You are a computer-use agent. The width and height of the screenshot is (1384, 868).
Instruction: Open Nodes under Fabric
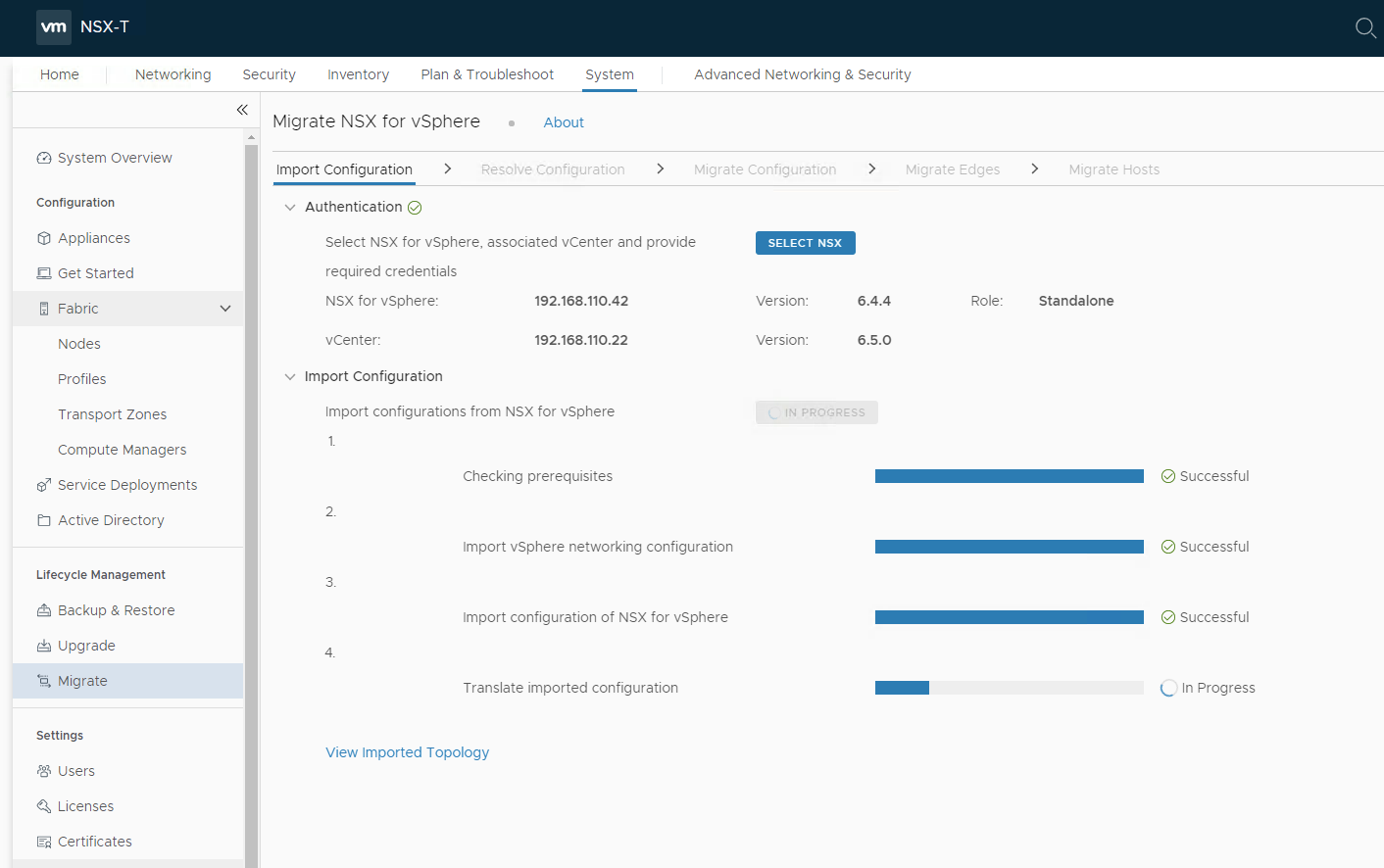coord(79,344)
